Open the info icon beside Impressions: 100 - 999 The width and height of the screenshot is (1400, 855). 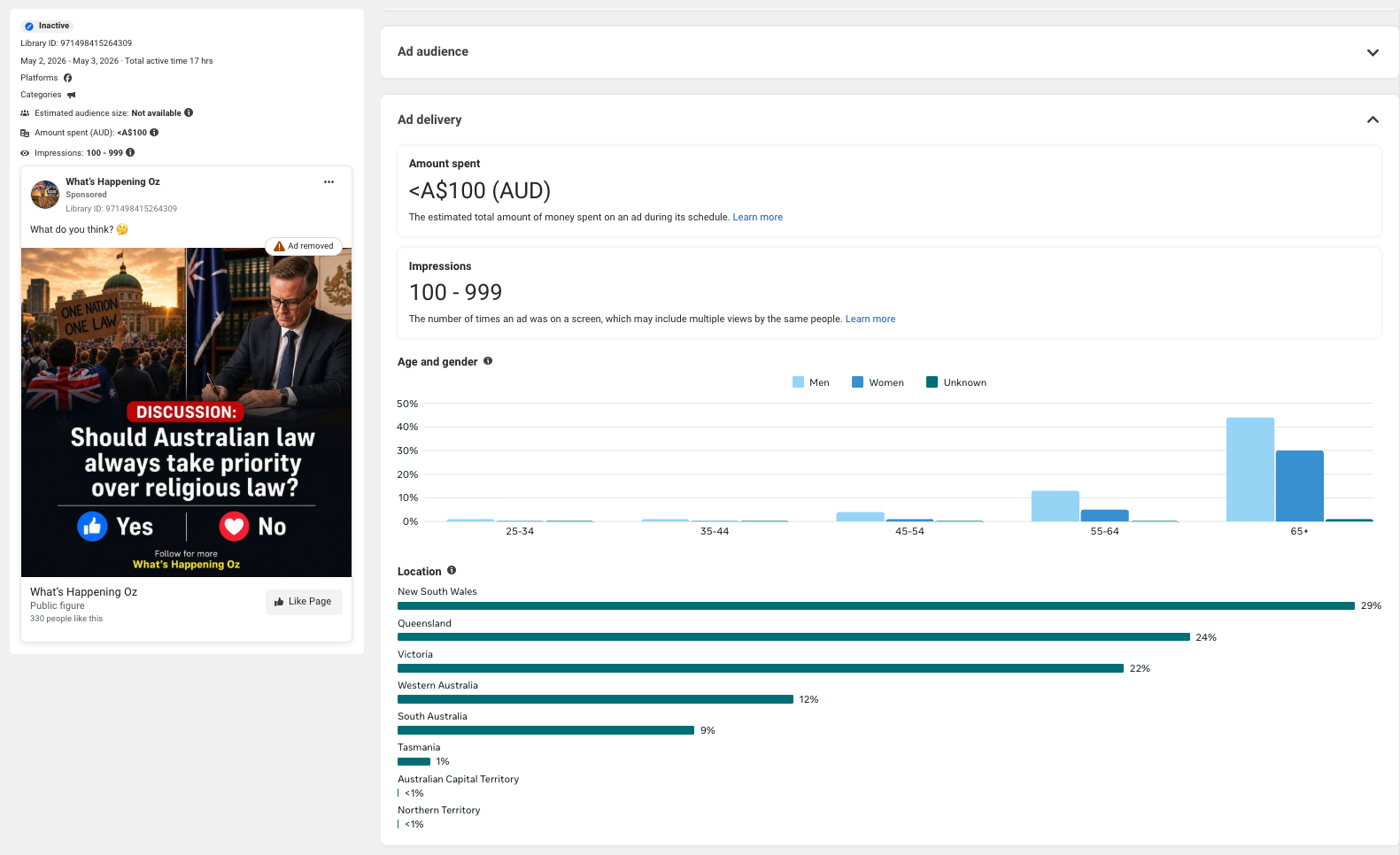click(130, 152)
